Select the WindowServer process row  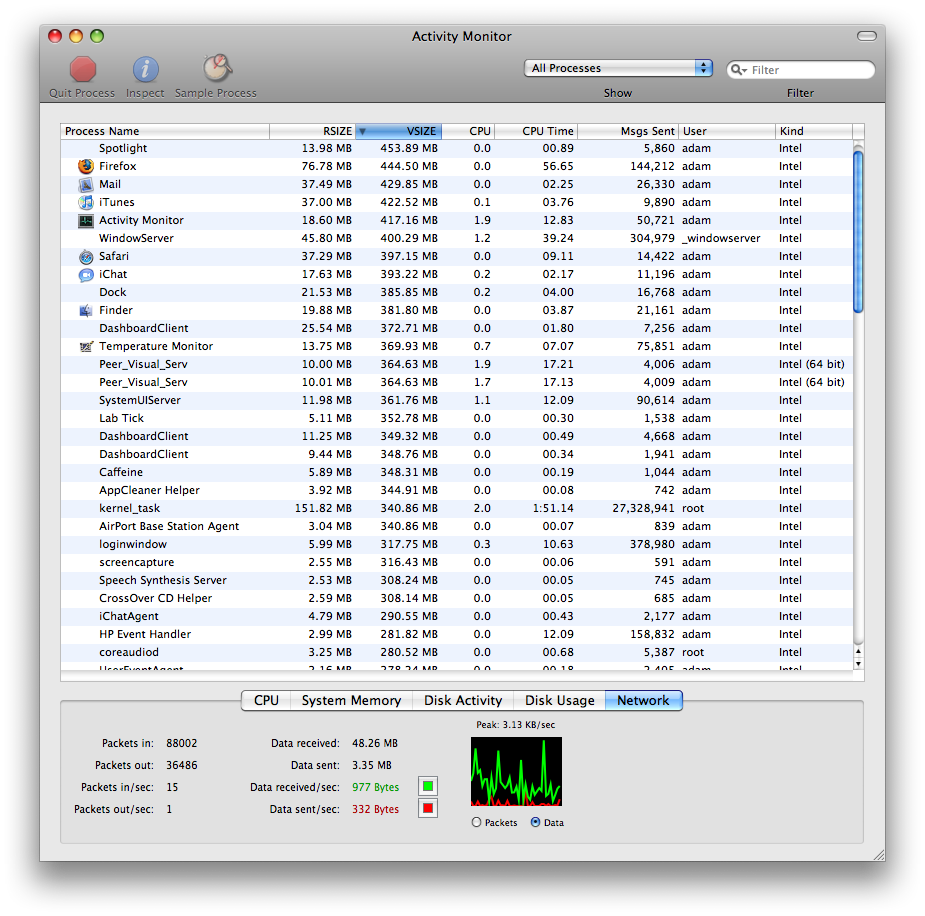tap(457, 238)
